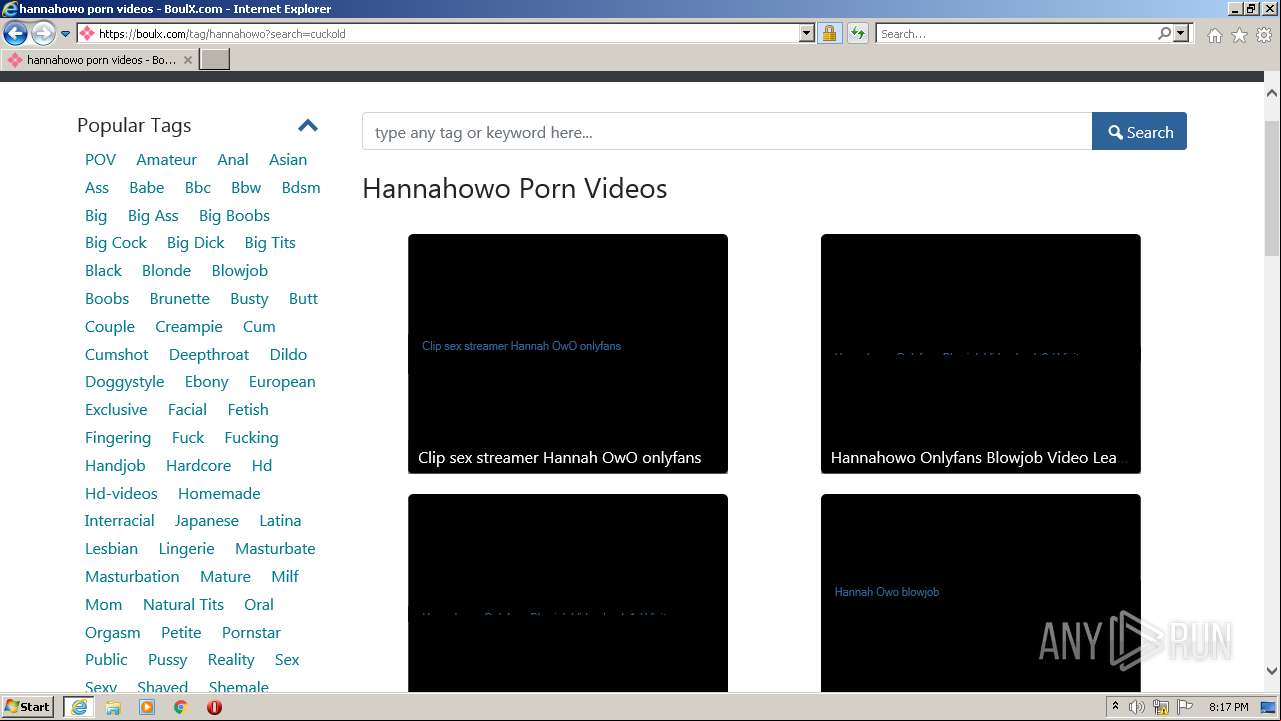Open the Couple tag link
1281x721 pixels.
(110, 327)
